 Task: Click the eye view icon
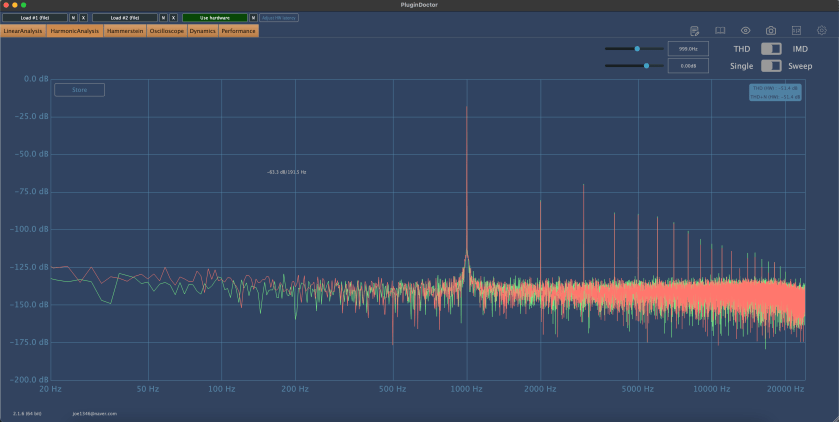(745, 31)
